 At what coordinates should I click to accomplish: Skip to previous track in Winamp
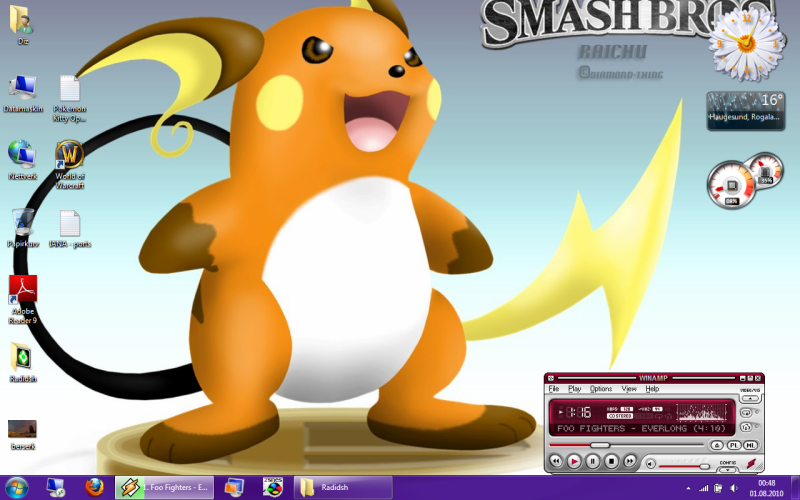click(555, 461)
